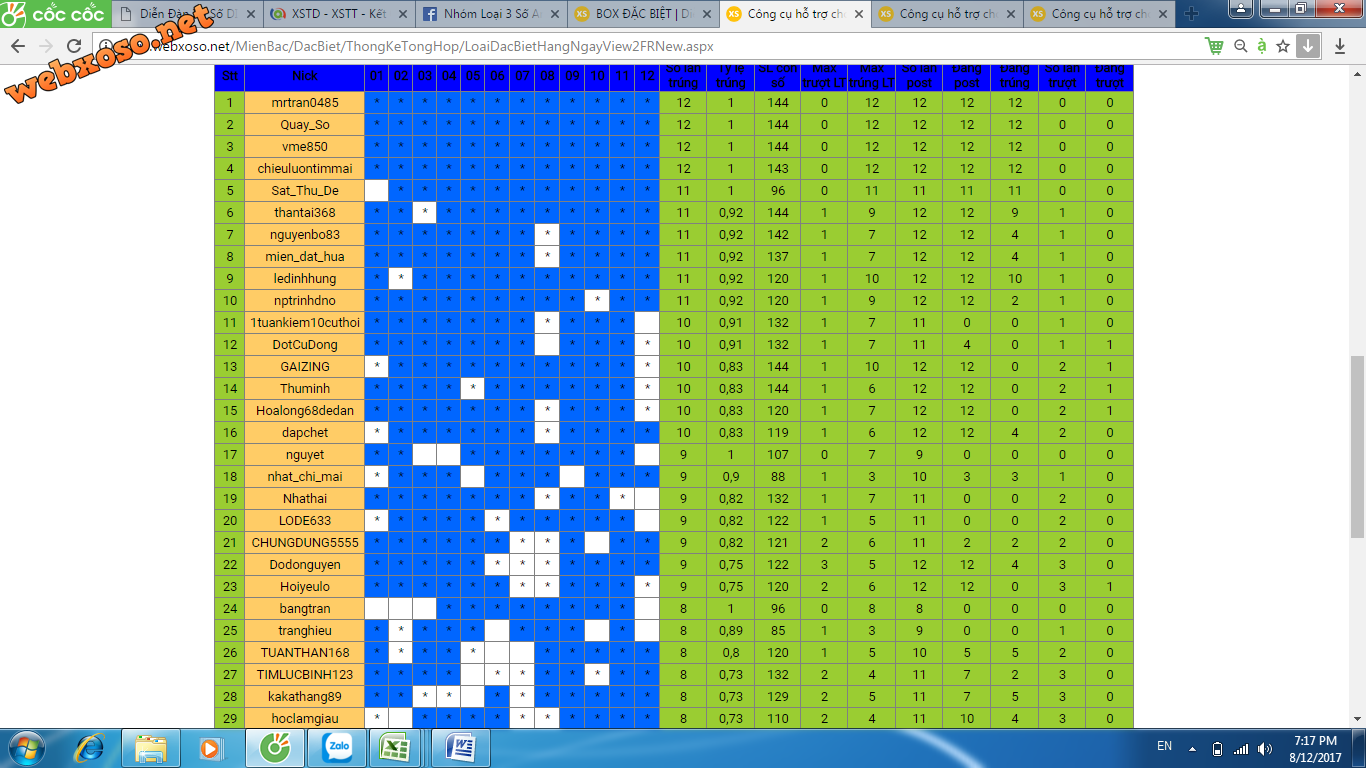1366x768 pixels.
Task: Click nick 'Quay_So' in the table
Action: 305,124
